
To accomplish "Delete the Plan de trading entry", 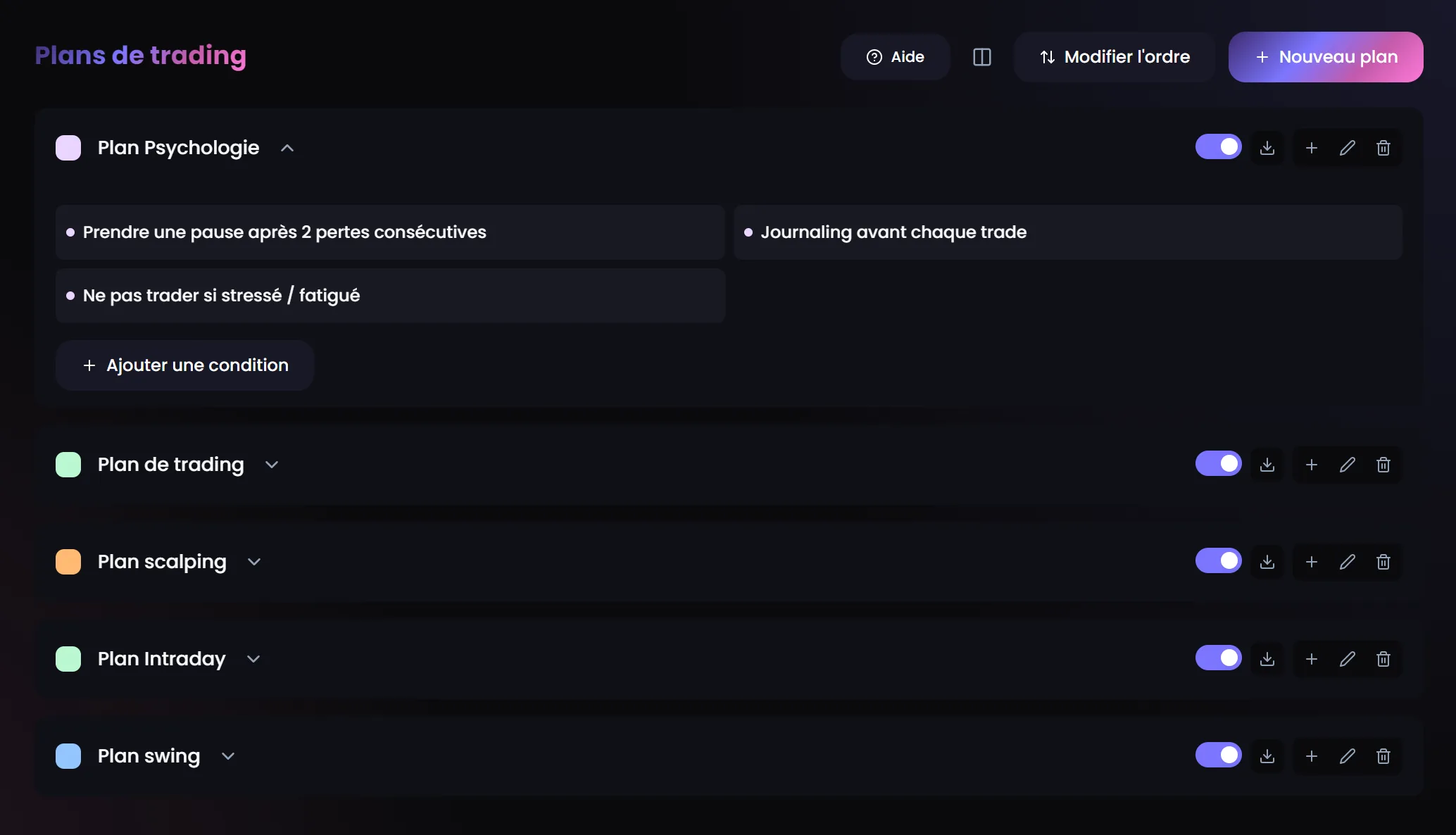I will (1383, 465).
